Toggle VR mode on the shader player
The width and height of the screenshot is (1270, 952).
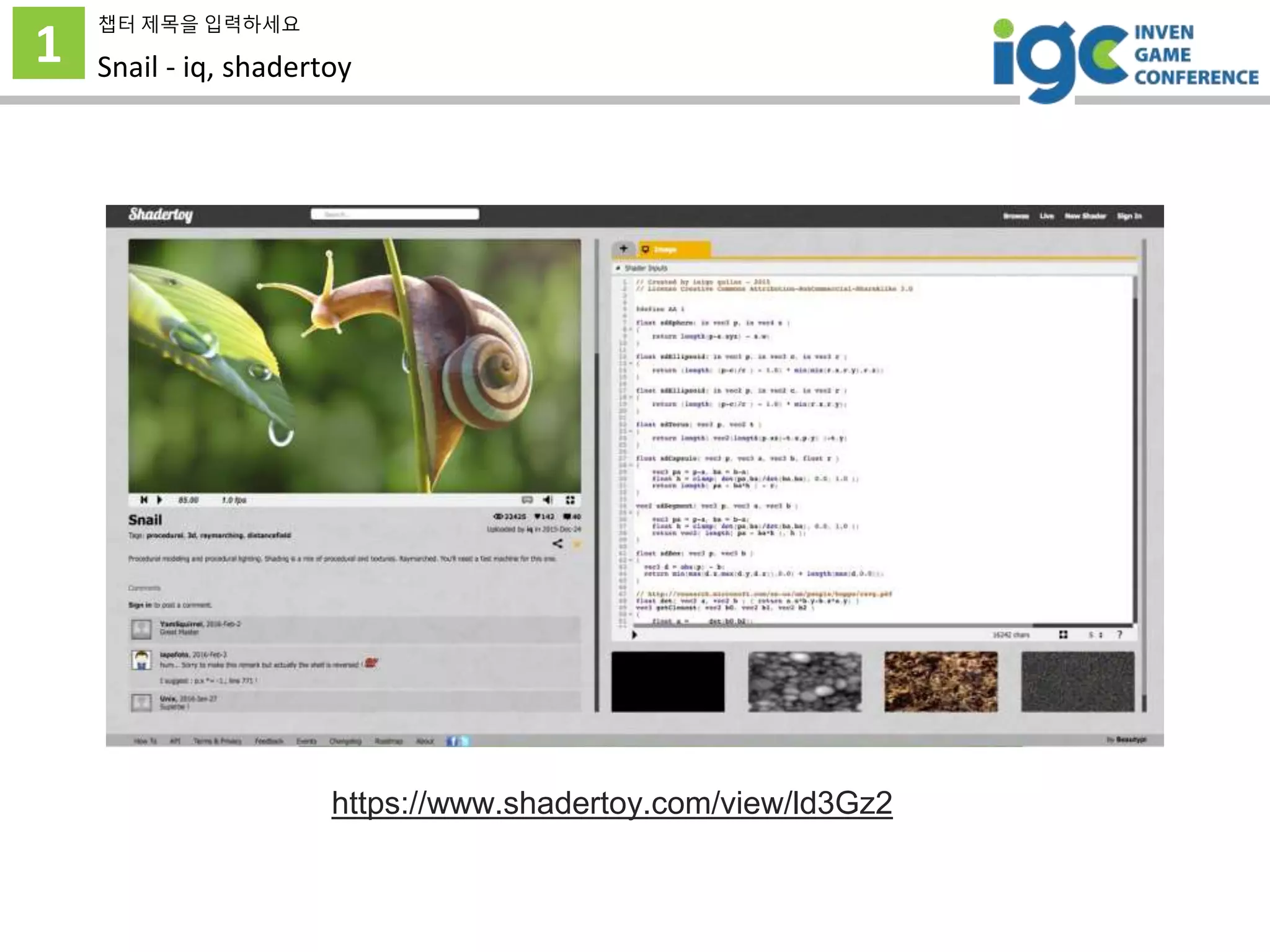(x=527, y=500)
